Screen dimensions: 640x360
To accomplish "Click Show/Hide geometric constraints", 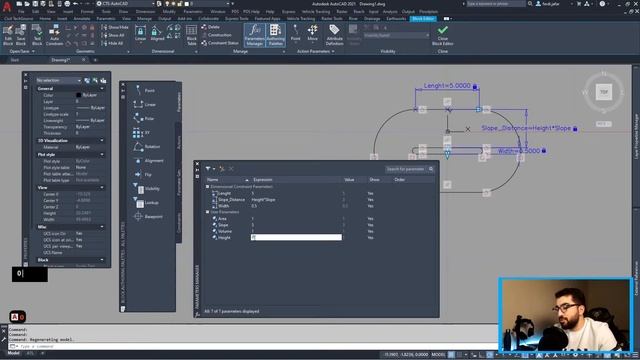I will click(114, 27).
